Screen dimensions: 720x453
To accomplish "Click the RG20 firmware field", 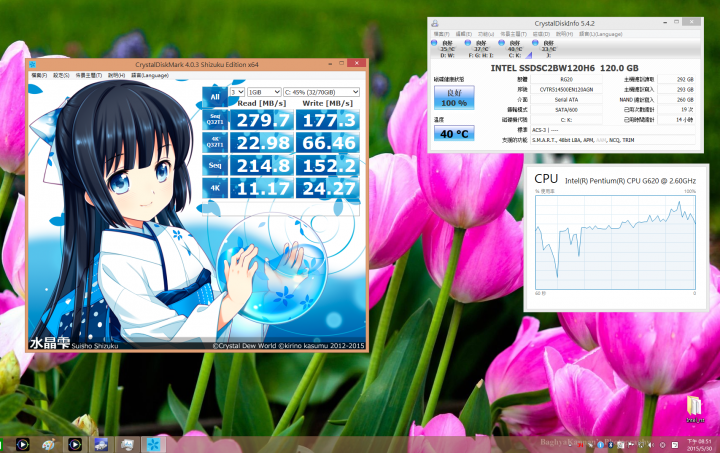I will pyautogui.click(x=566, y=79).
